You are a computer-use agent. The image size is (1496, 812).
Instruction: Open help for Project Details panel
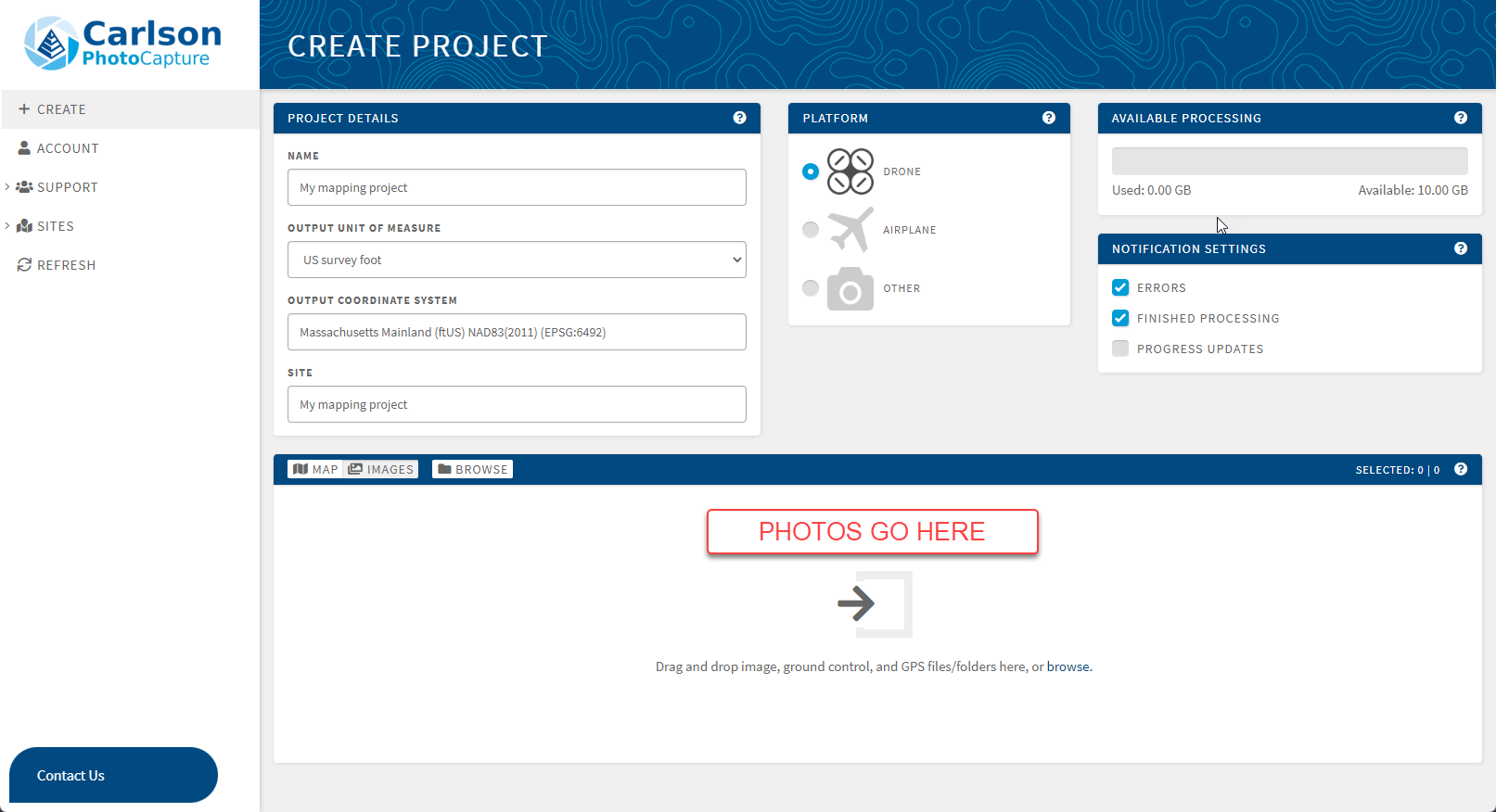click(x=739, y=118)
